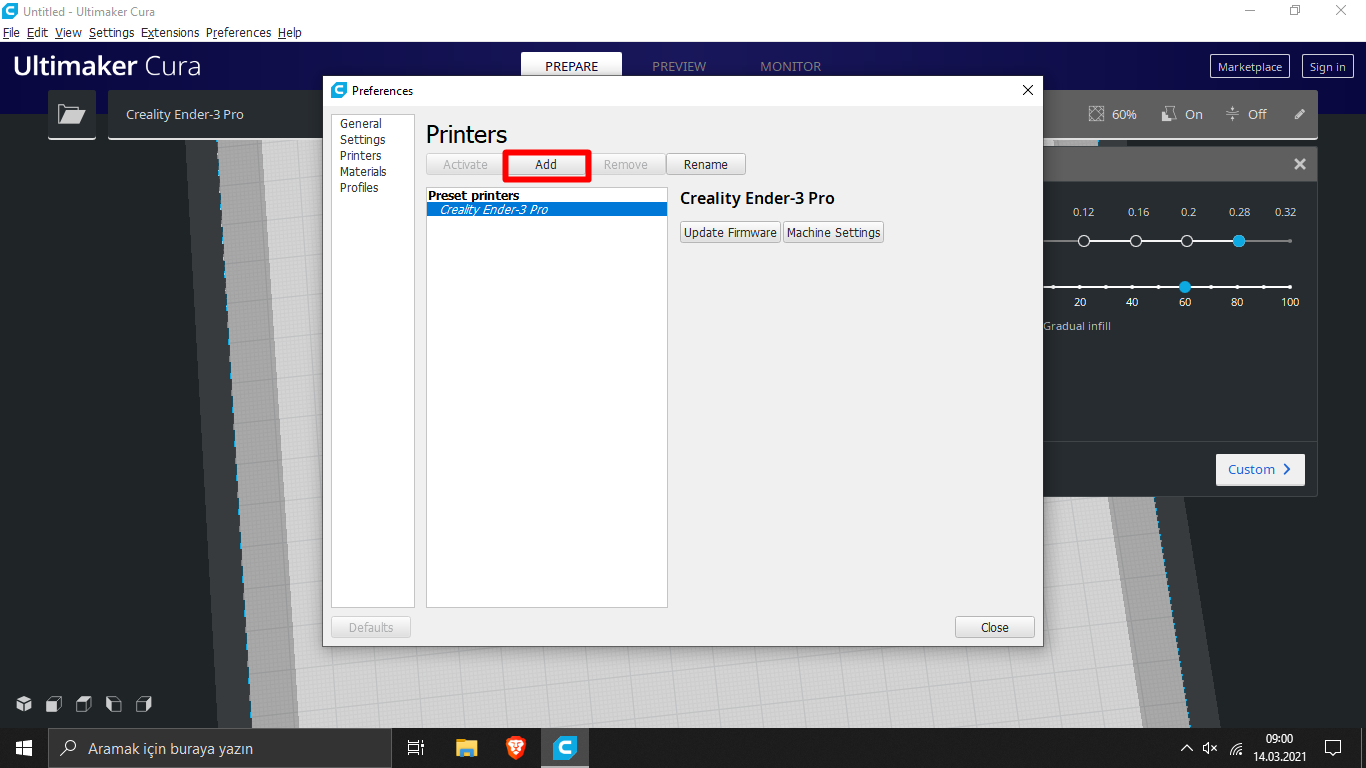Screen dimensions: 1366x768
Task: Open Machine Settings
Action: 833,233
